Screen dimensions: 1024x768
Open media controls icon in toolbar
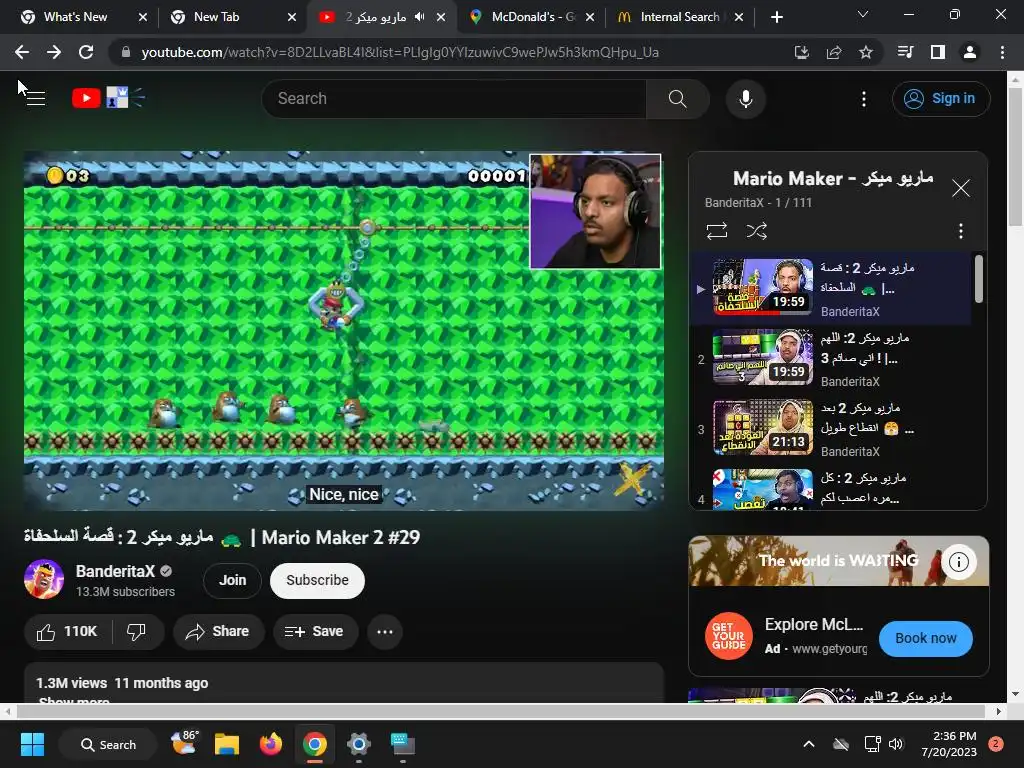pyautogui.click(x=905, y=52)
